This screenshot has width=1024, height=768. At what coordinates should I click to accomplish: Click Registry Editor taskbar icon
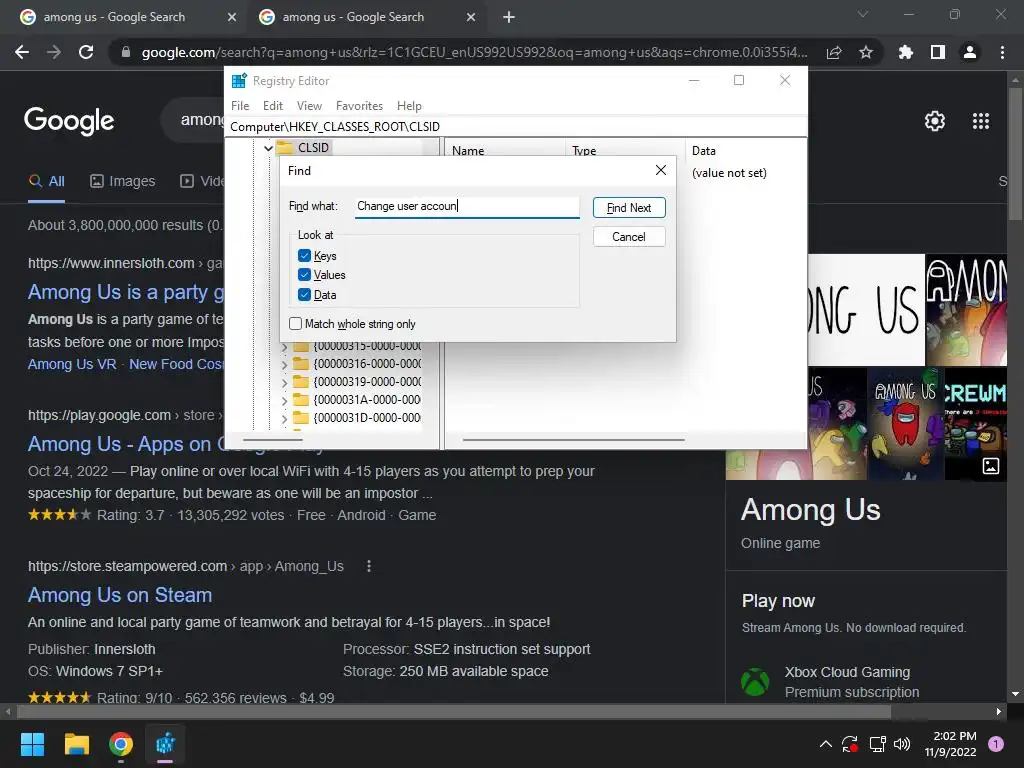point(165,744)
